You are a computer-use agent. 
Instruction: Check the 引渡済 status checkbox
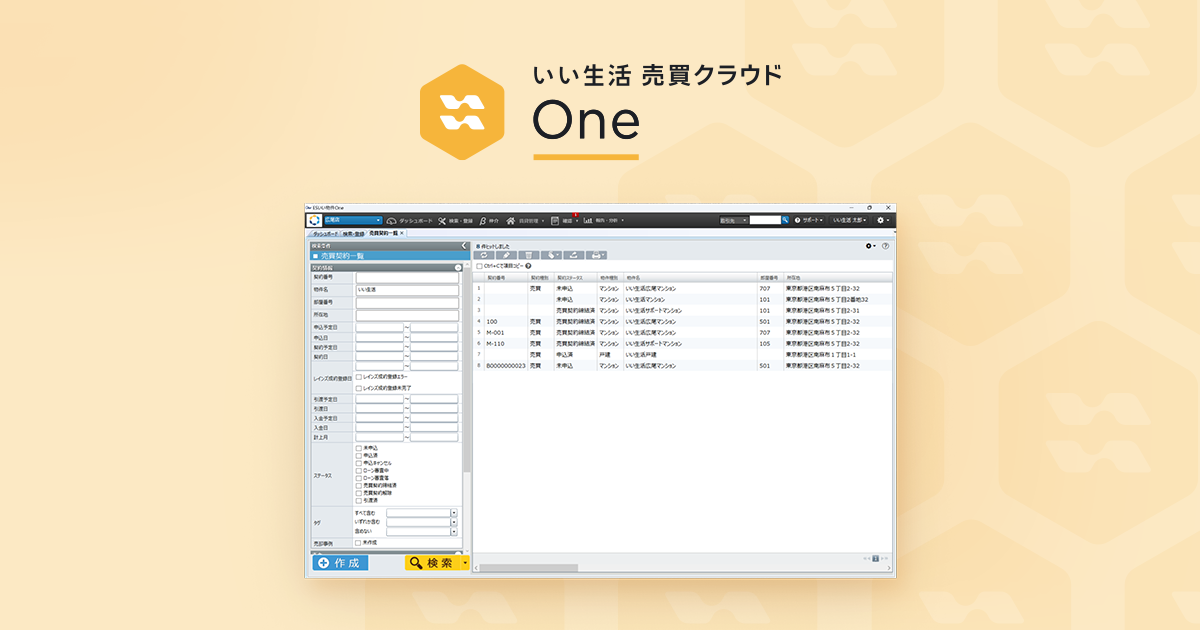point(358,501)
